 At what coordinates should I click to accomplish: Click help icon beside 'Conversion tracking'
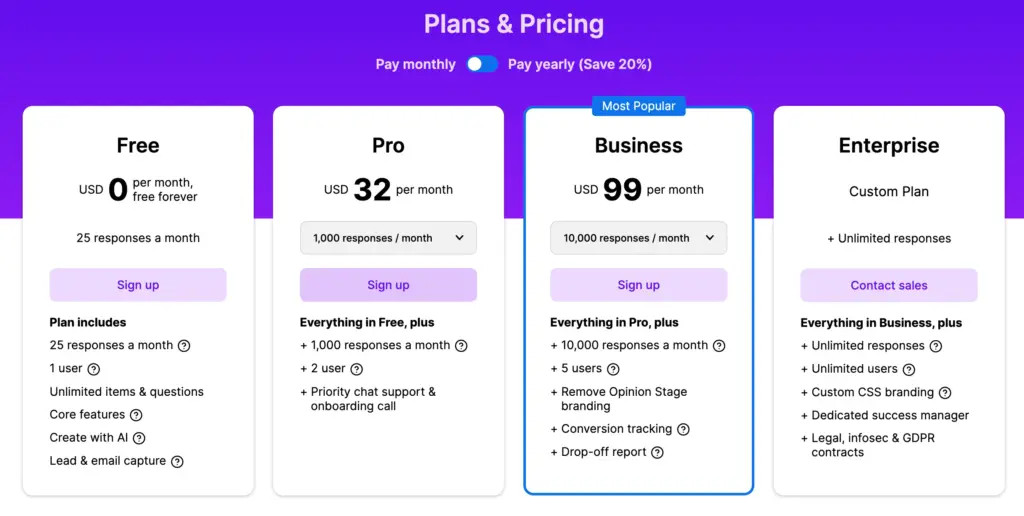(x=683, y=429)
